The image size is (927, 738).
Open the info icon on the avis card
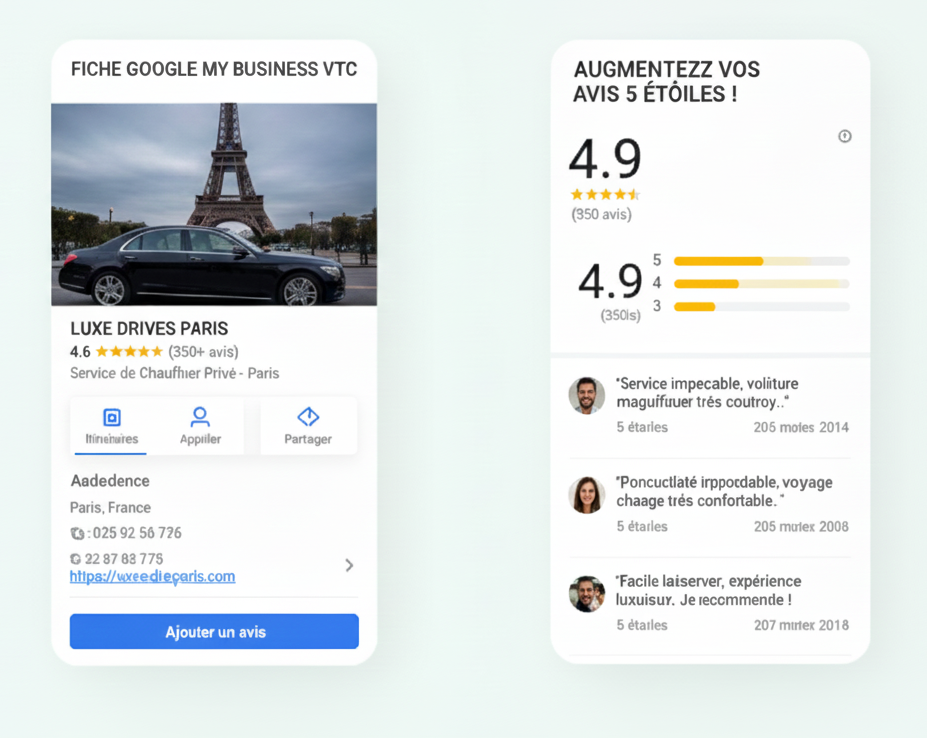845,137
